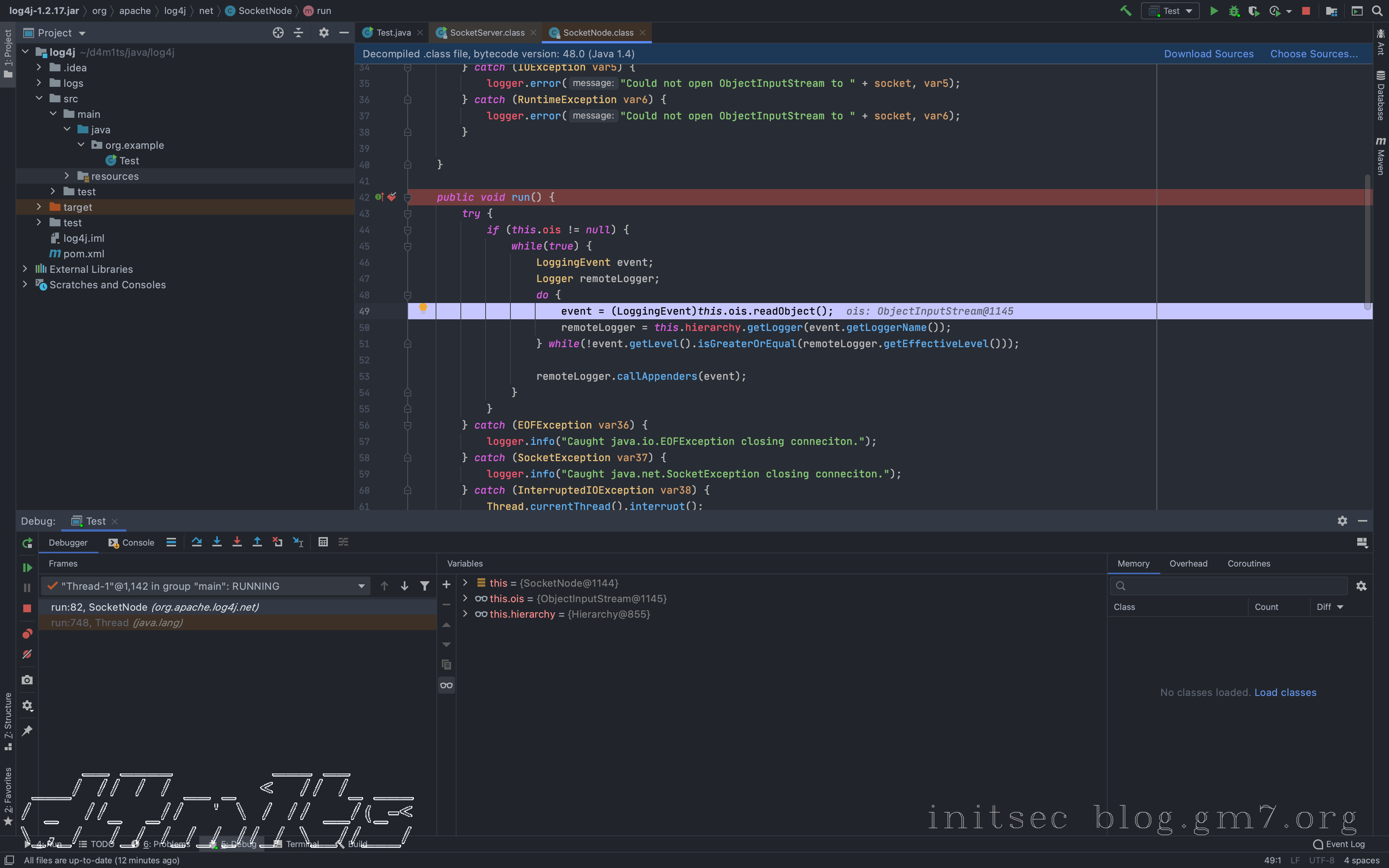This screenshot has width=1389, height=868.
Task: Click the View Breakpoints icon
Action: [27, 634]
